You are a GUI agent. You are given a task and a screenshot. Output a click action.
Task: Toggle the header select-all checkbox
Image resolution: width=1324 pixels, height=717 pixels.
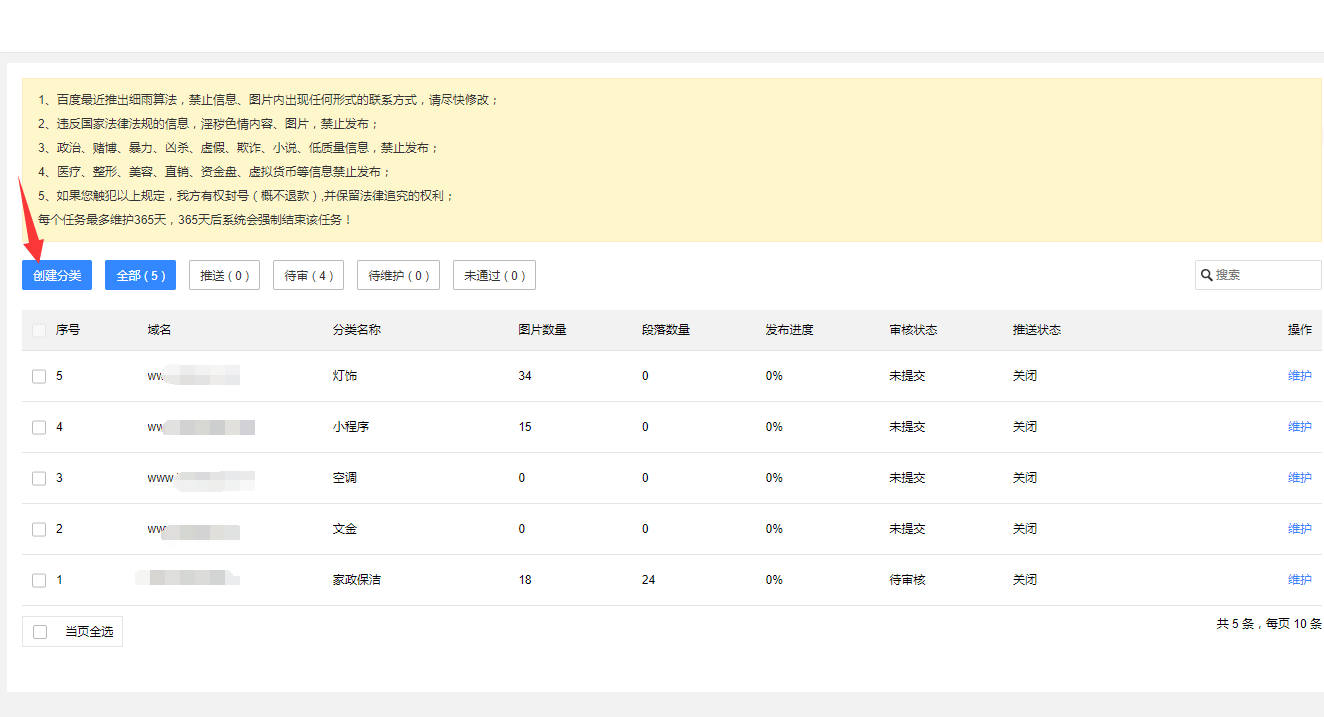[39, 330]
